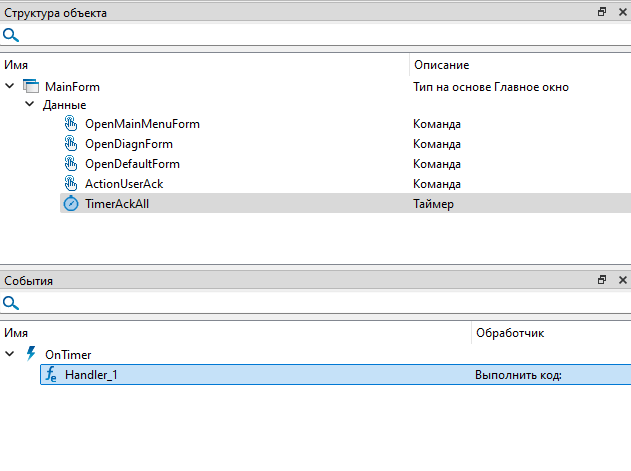The width and height of the screenshot is (631, 471).
Task: Select the ActionUserAck tree item
Action: [124, 183]
